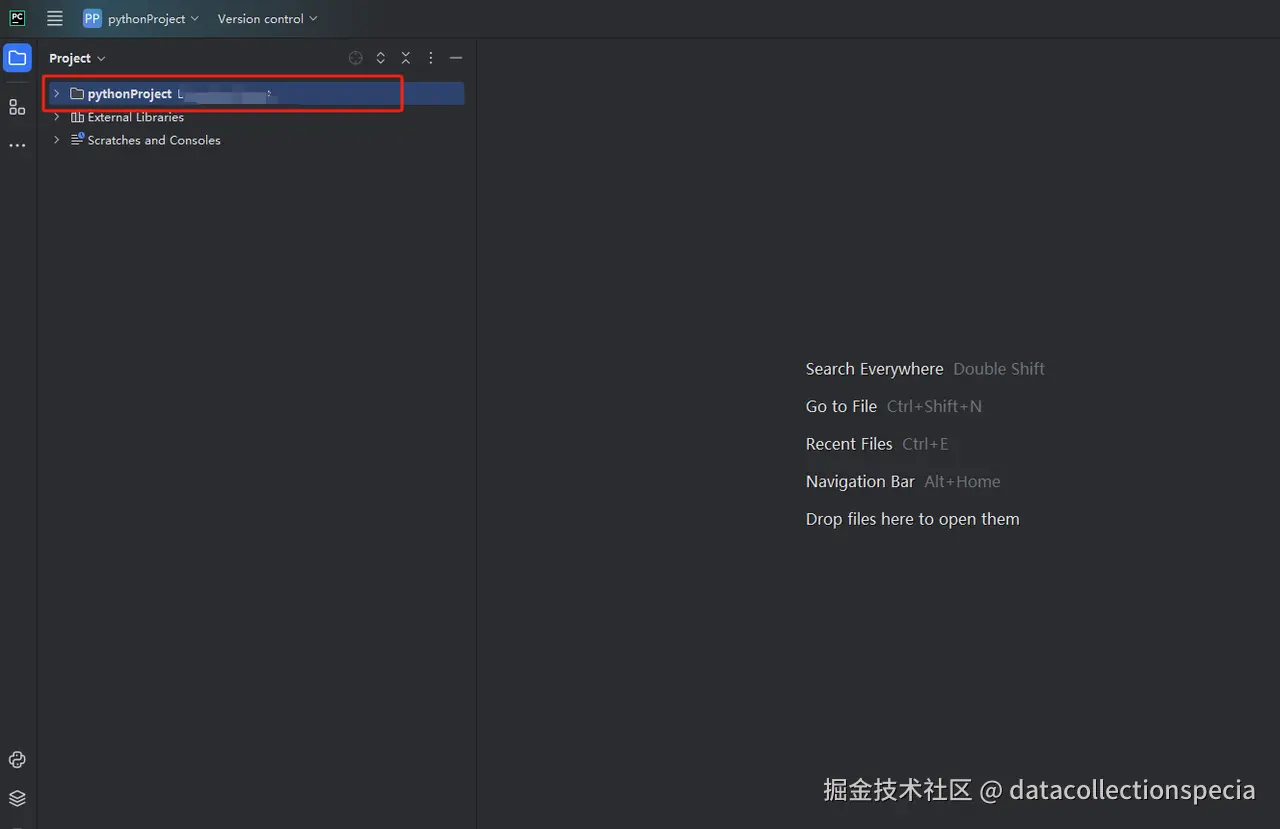Hide the Project panel with minimize icon

456,58
